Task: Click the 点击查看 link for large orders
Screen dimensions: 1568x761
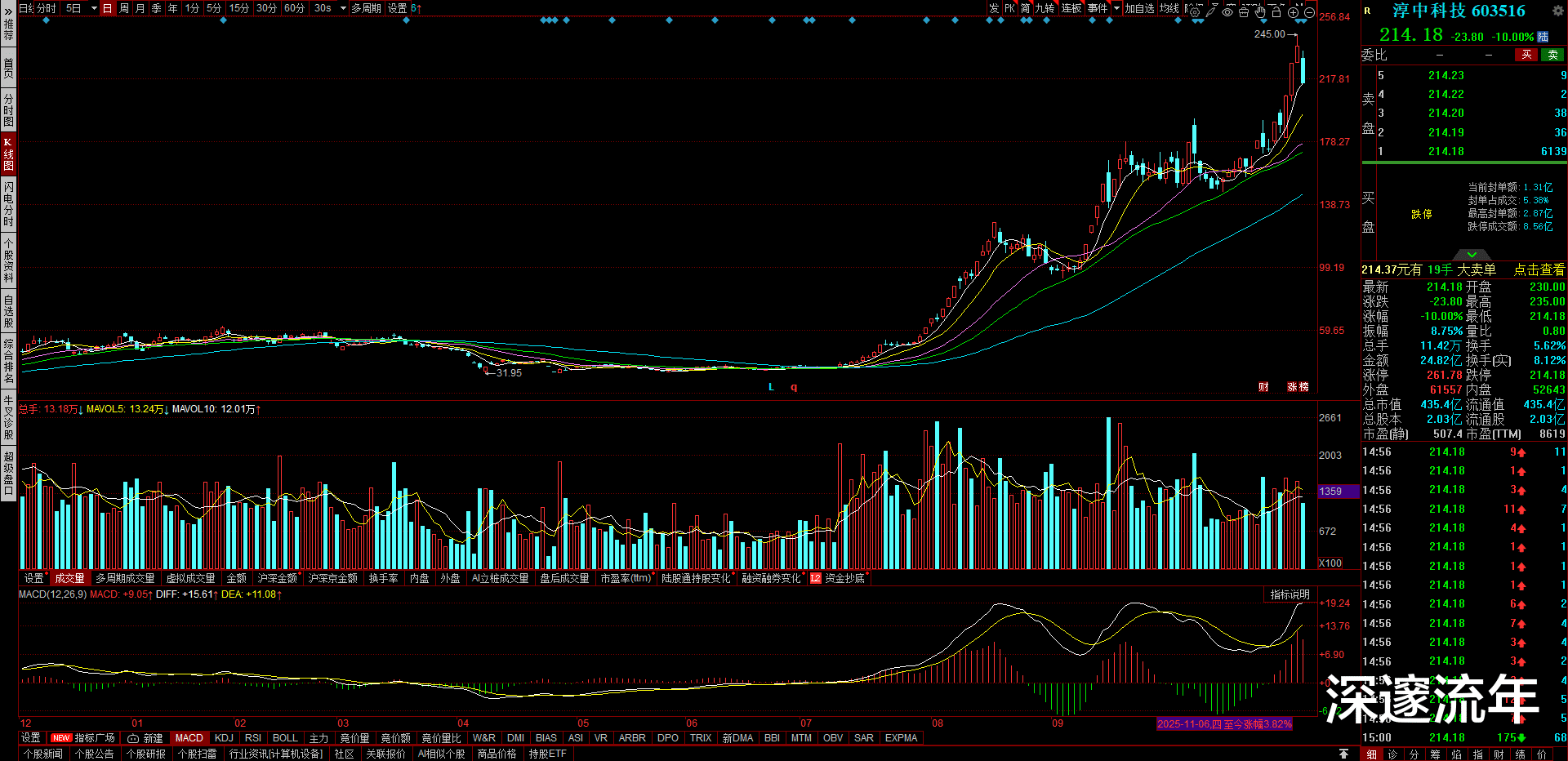Action: click(1539, 269)
